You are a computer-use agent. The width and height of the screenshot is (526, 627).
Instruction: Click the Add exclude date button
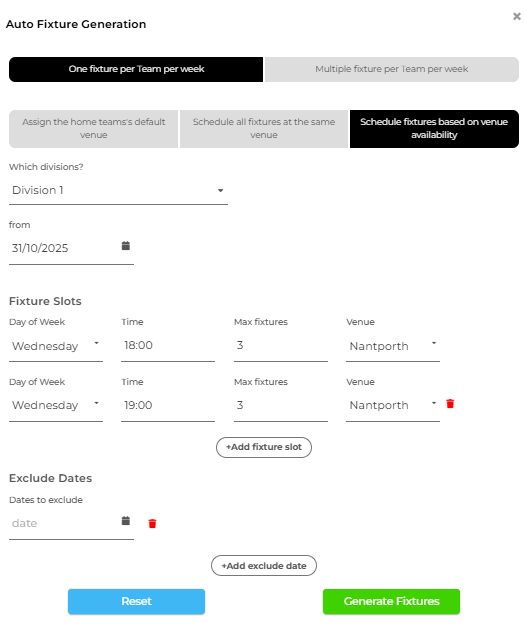[x=264, y=565]
